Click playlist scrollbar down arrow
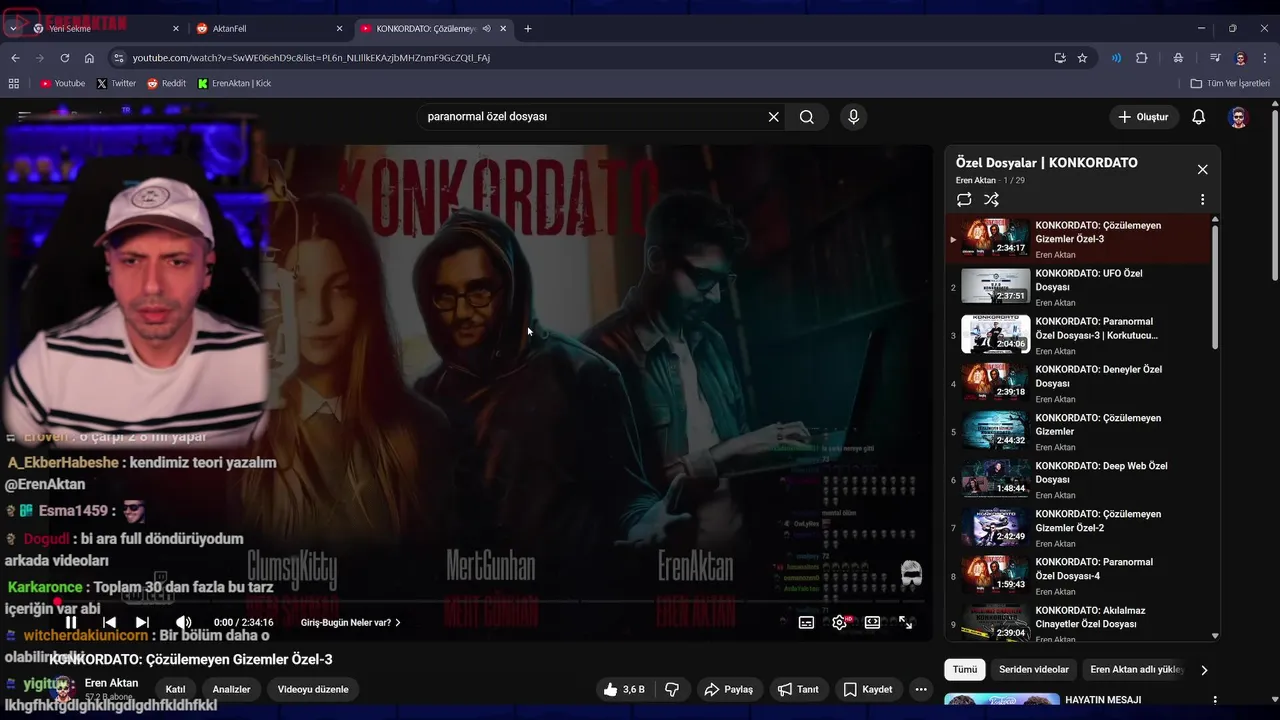The width and height of the screenshot is (1280, 720). (x=1215, y=635)
